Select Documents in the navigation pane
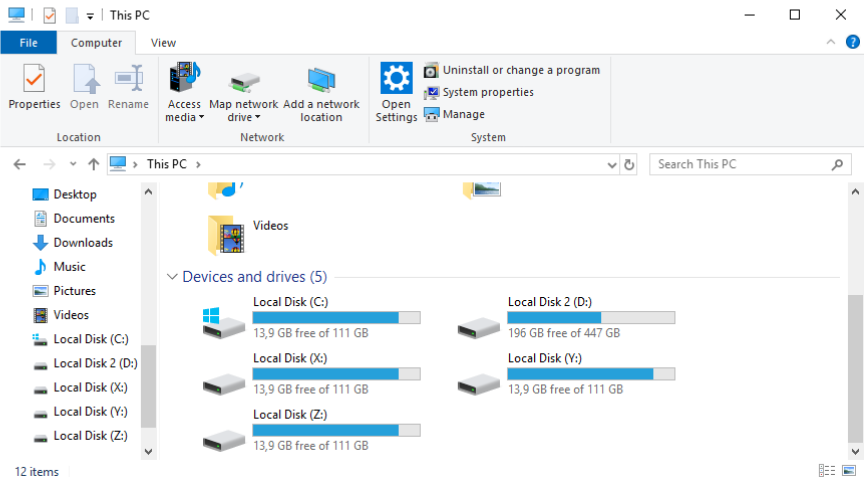 (84, 219)
